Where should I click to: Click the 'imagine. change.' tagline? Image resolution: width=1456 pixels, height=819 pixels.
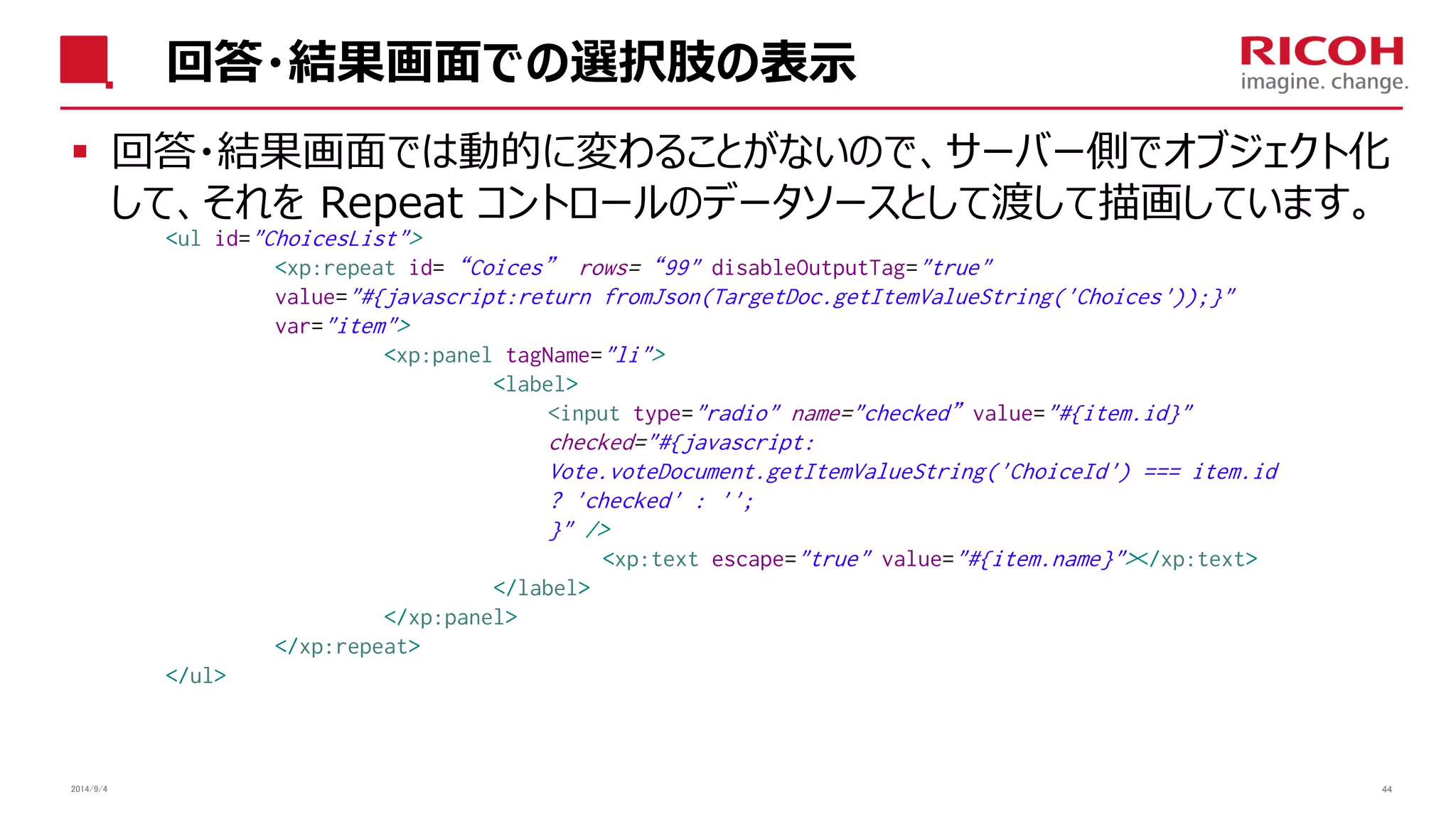point(1324,82)
